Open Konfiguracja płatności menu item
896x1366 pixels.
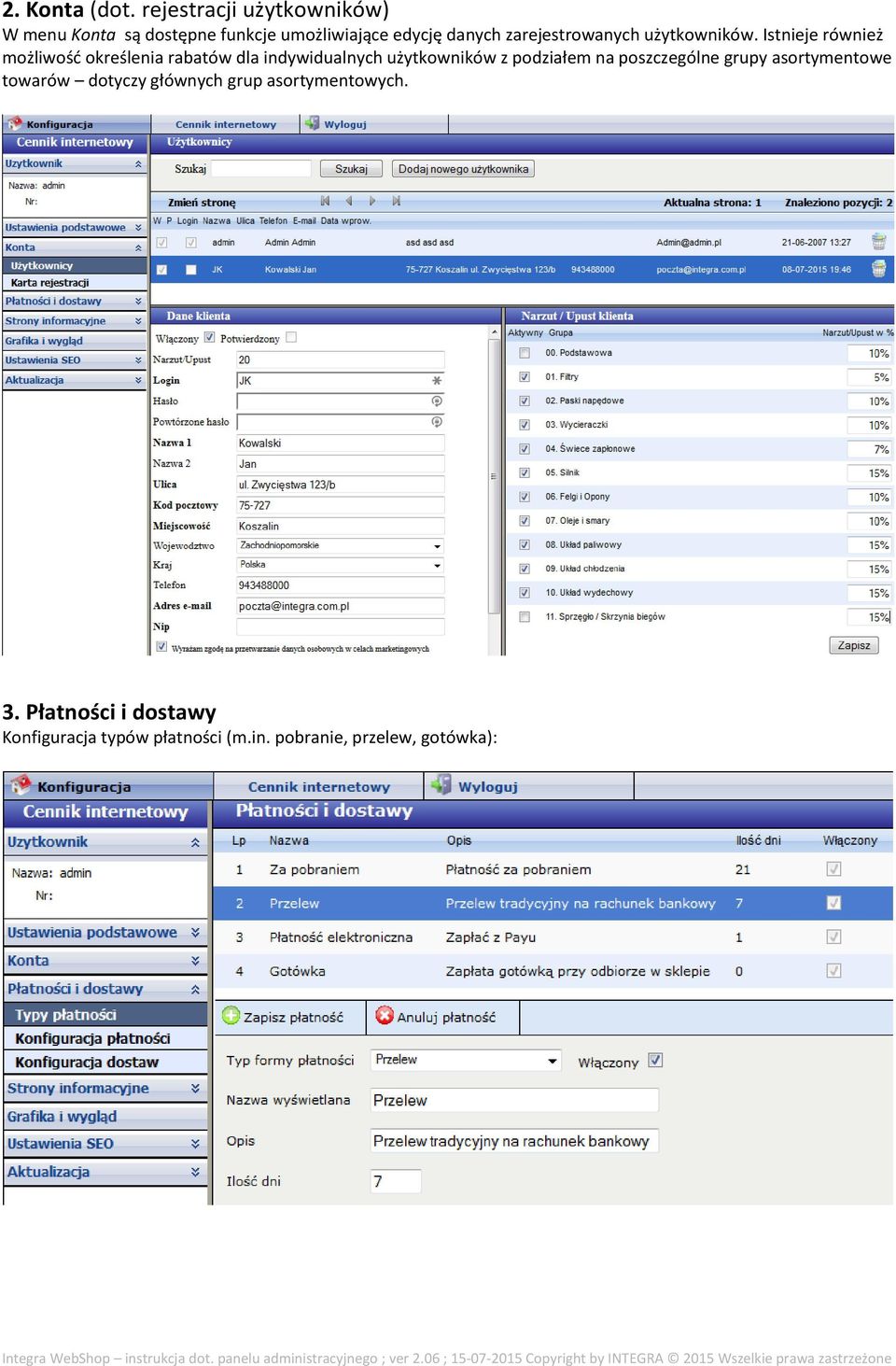pyautogui.click(x=105, y=1038)
